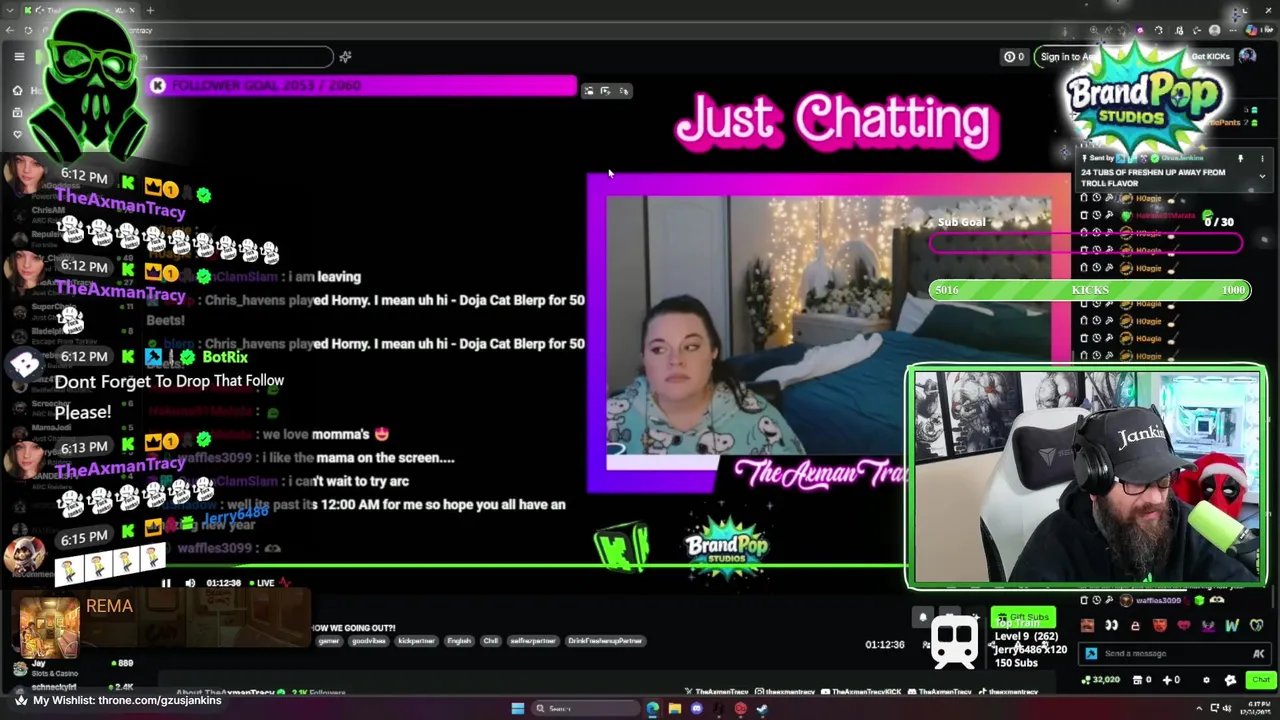The image size is (1280, 720).
Task: Click the notification bell icon below video
Action: click(923, 617)
